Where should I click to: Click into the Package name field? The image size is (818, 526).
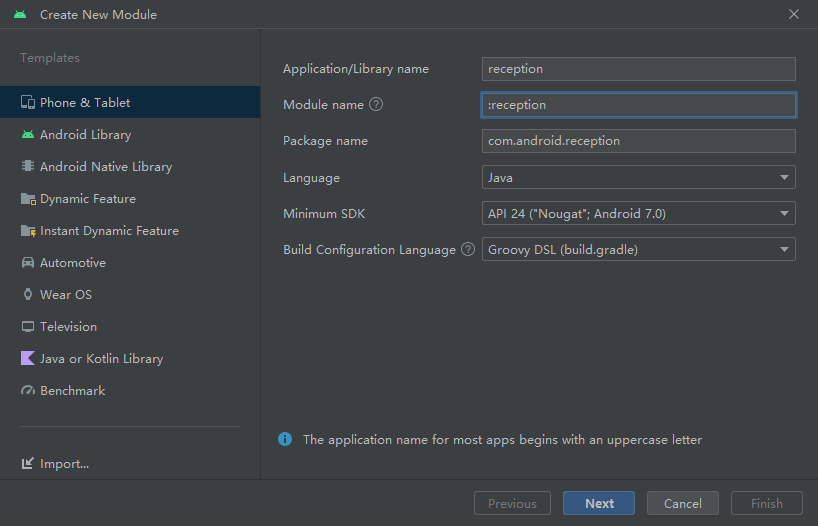tap(638, 141)
